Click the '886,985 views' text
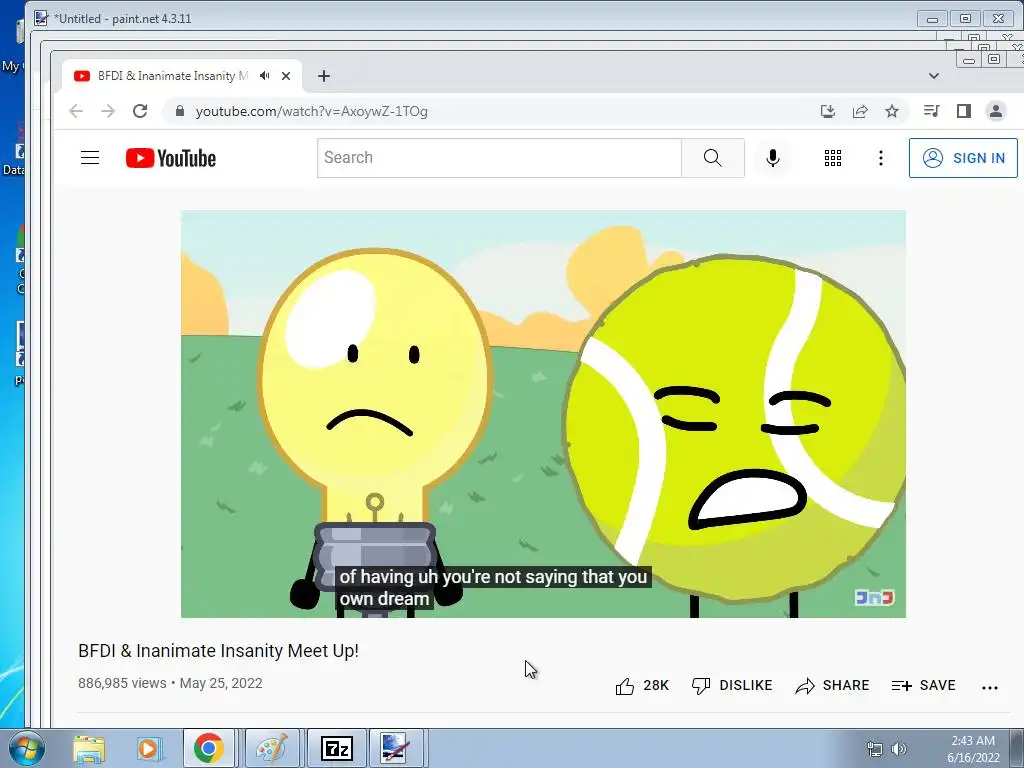The image size is (1024, 768). pos(122,683)
